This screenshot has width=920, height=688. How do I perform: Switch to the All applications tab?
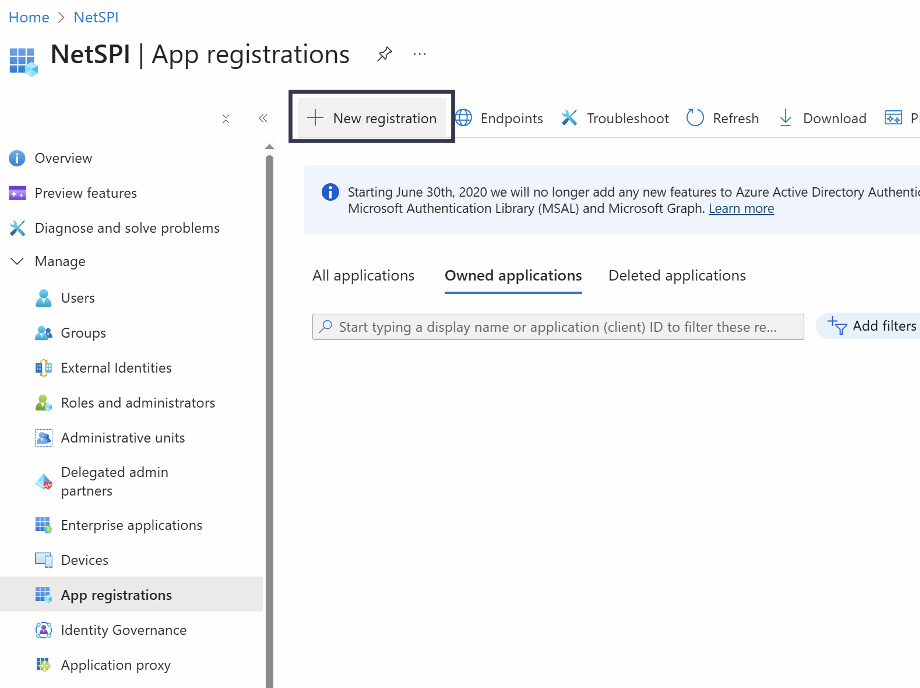363,276
